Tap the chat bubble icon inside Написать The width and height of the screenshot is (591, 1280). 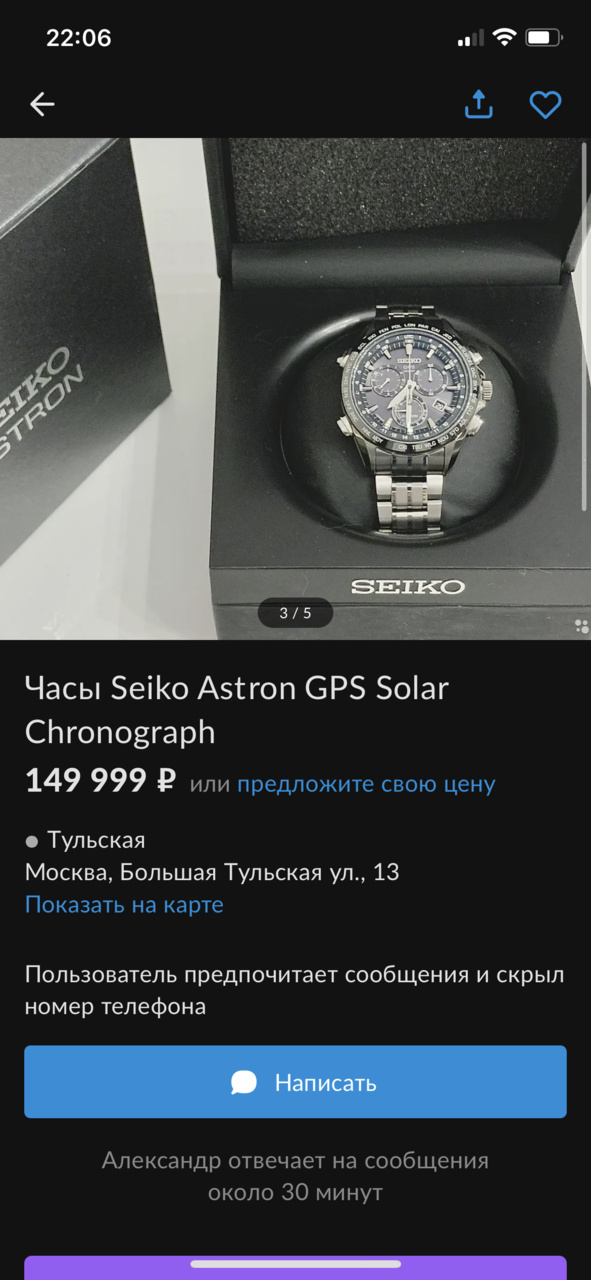[244, 1082]
